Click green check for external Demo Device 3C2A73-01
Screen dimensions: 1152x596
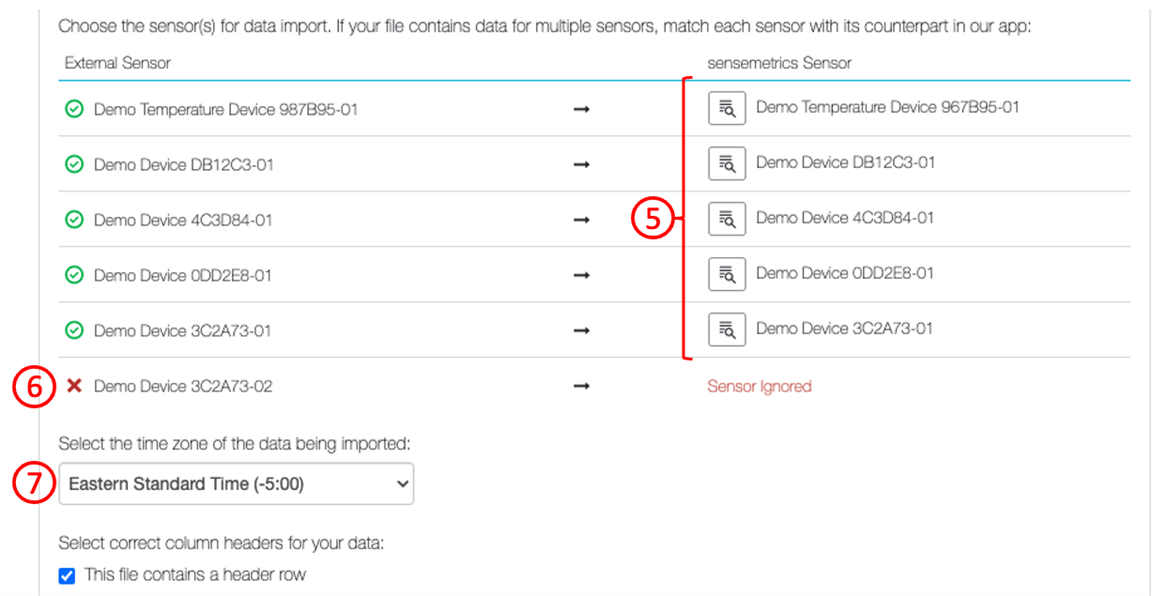74,330
